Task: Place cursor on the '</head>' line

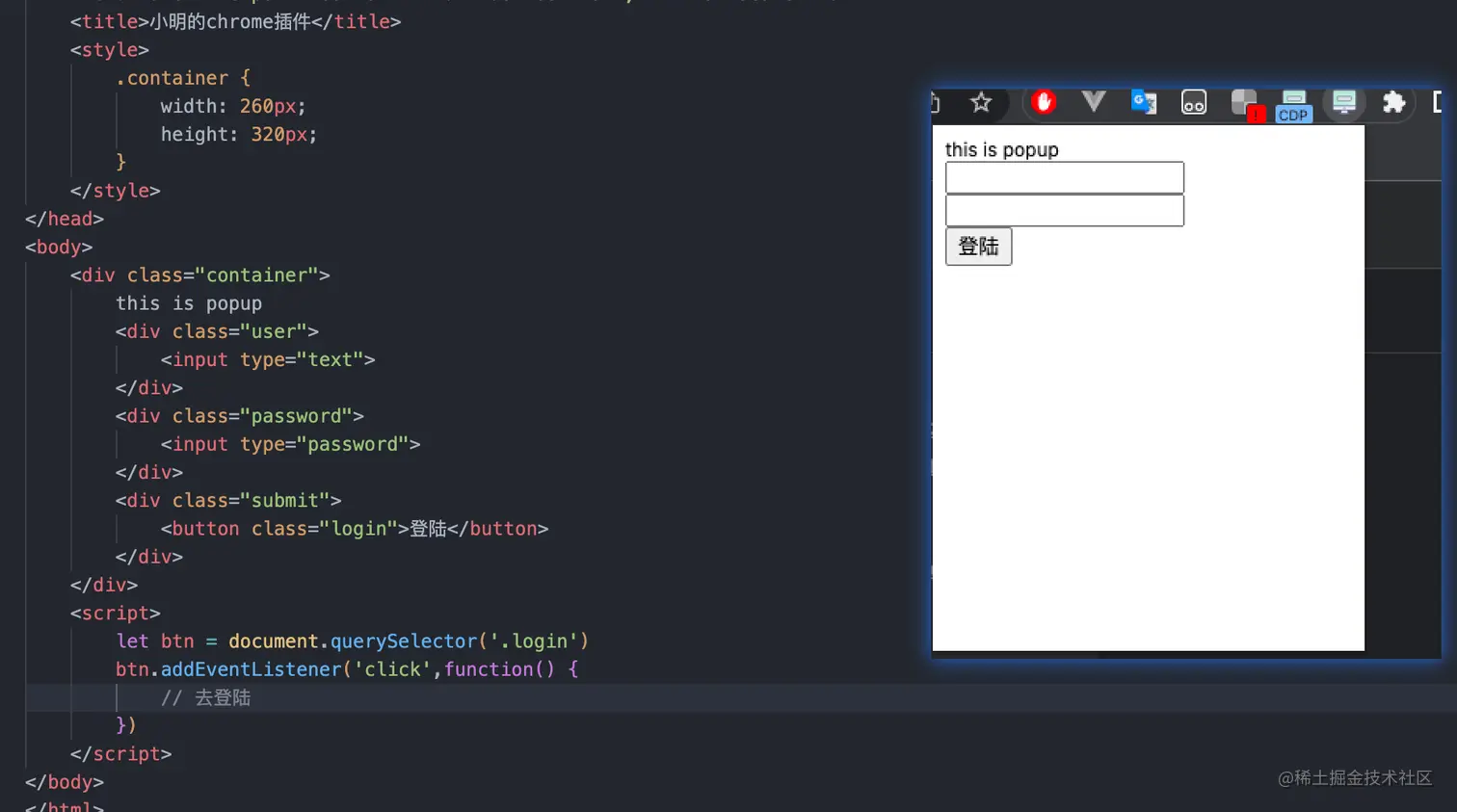Action: [x=65, y=219]
